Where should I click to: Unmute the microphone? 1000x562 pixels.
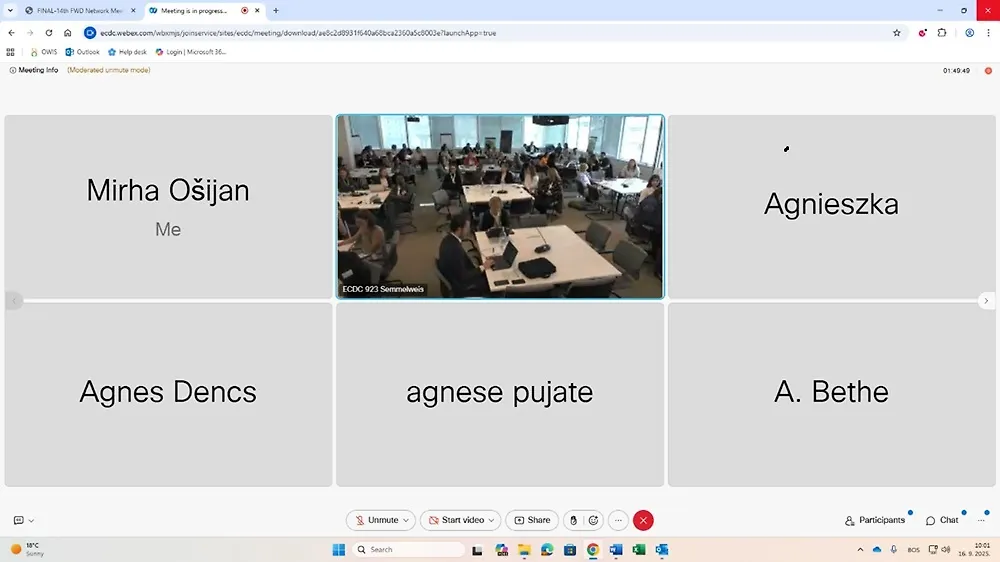click(x=376, y=520)
